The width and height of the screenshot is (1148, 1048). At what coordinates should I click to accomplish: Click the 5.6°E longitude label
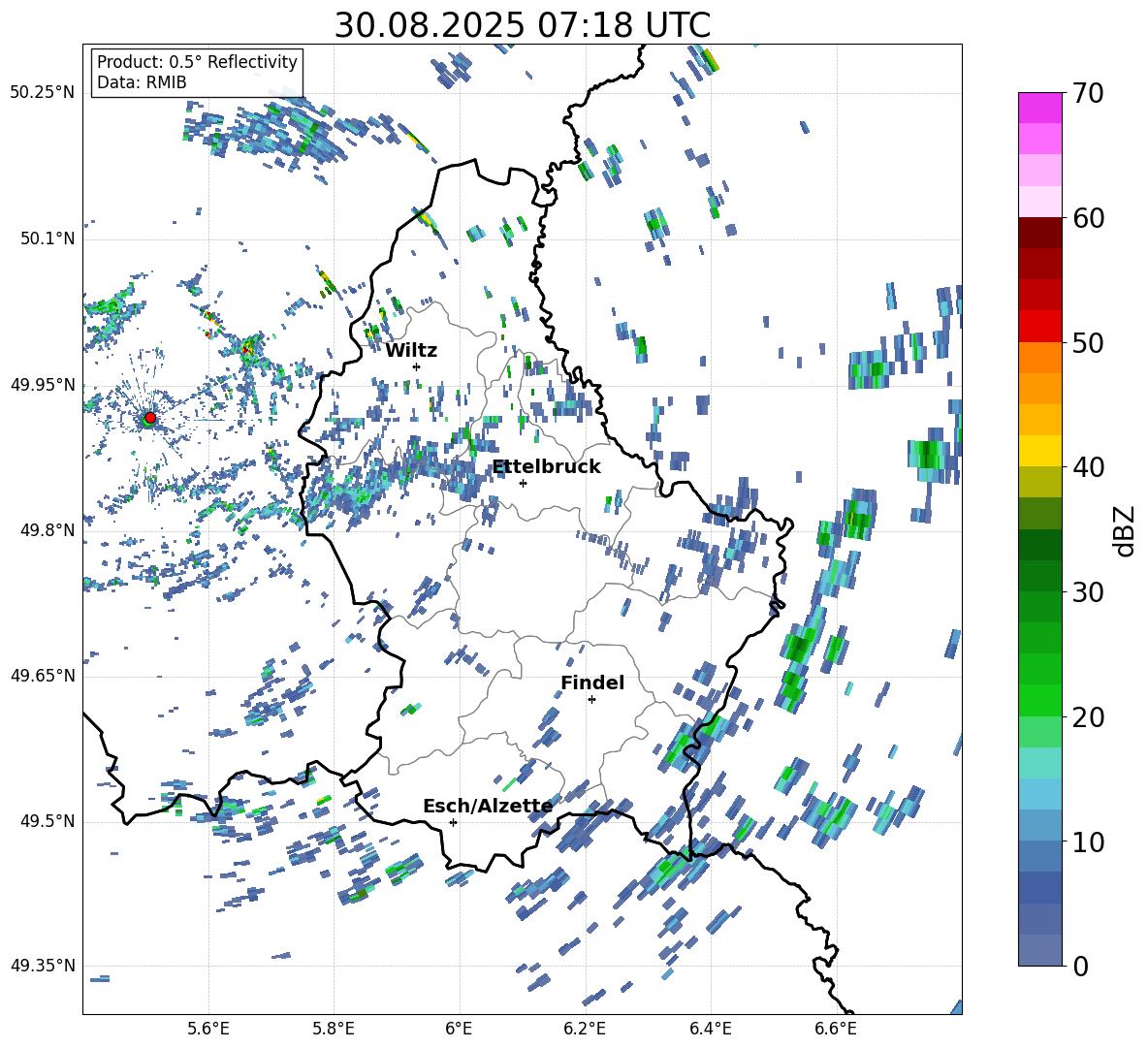[x=208, y=1030]
